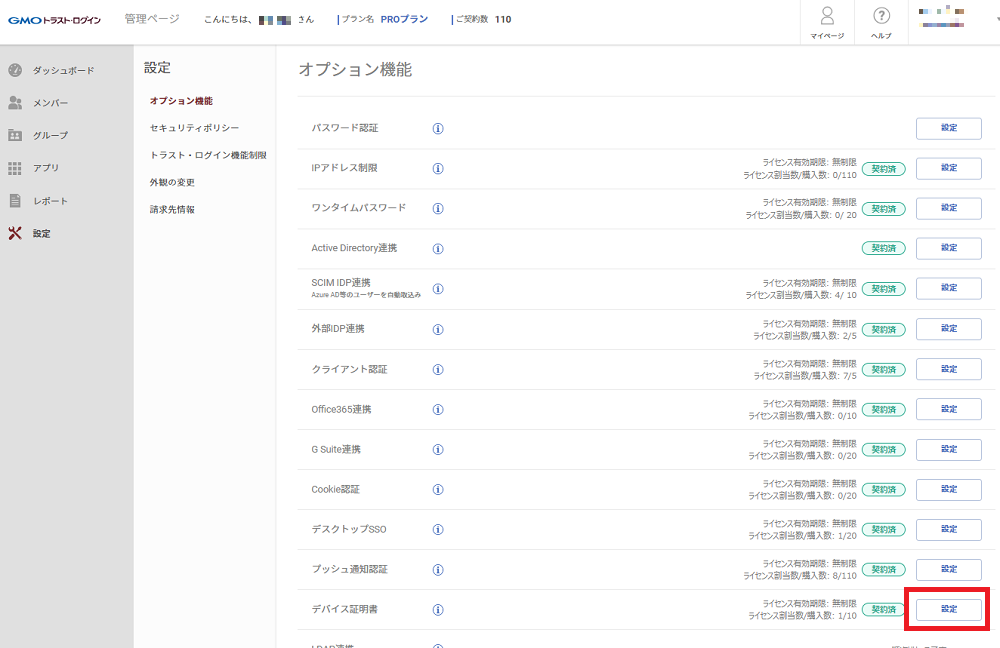Click the Reports document icon in sidebar
The width and height of the screenshot is (1000, 648).
(x=15, y=201)
